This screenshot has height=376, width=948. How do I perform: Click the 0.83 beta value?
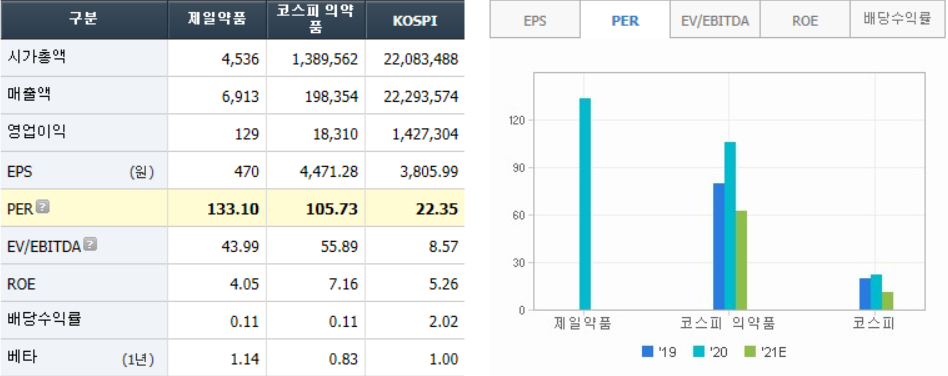pos(345,359)
